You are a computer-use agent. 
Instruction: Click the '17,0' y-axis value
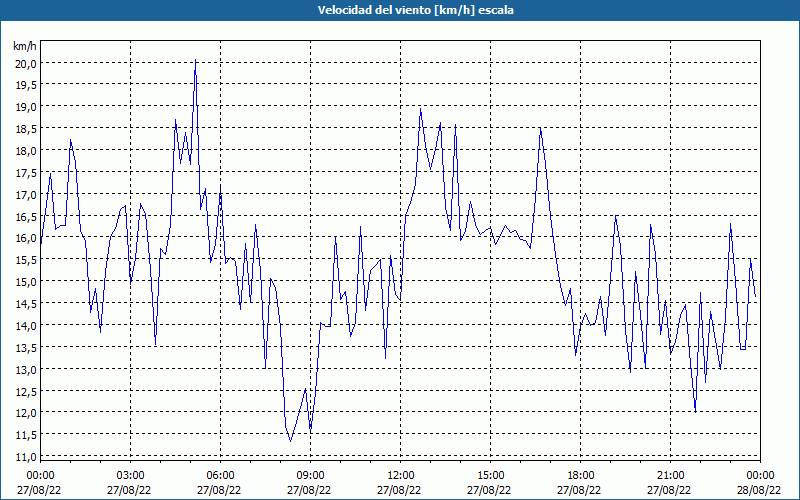[26, 195]
